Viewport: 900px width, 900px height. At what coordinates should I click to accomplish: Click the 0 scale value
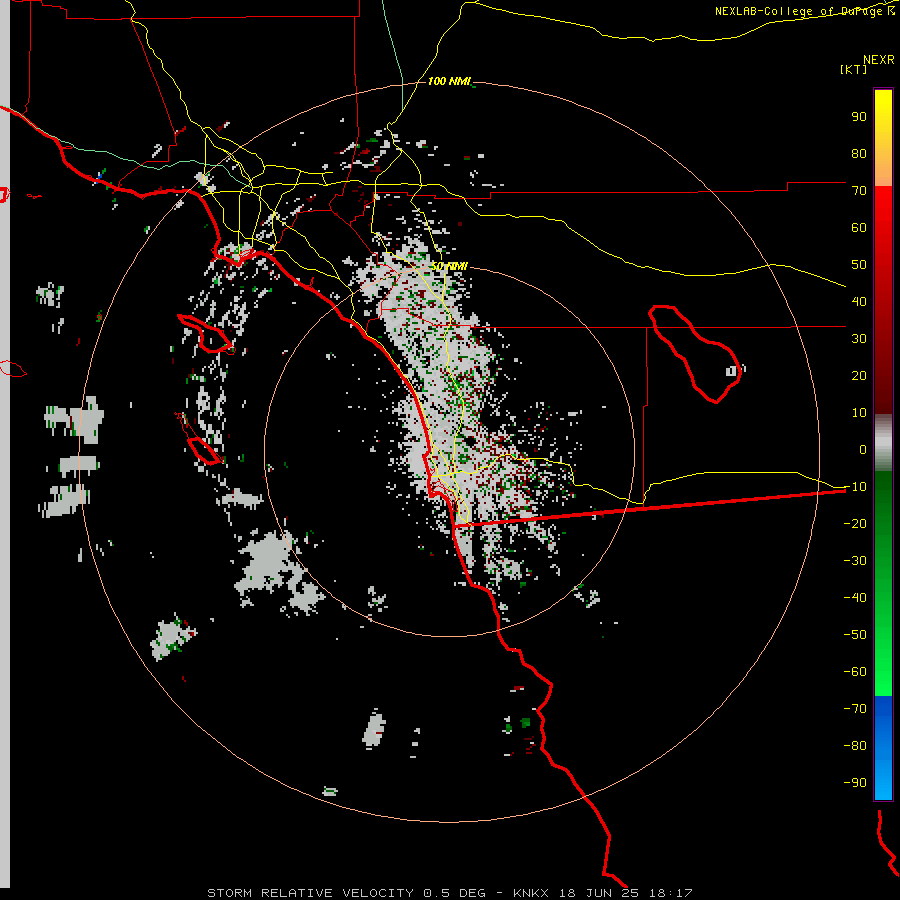(x=863, y=450)
